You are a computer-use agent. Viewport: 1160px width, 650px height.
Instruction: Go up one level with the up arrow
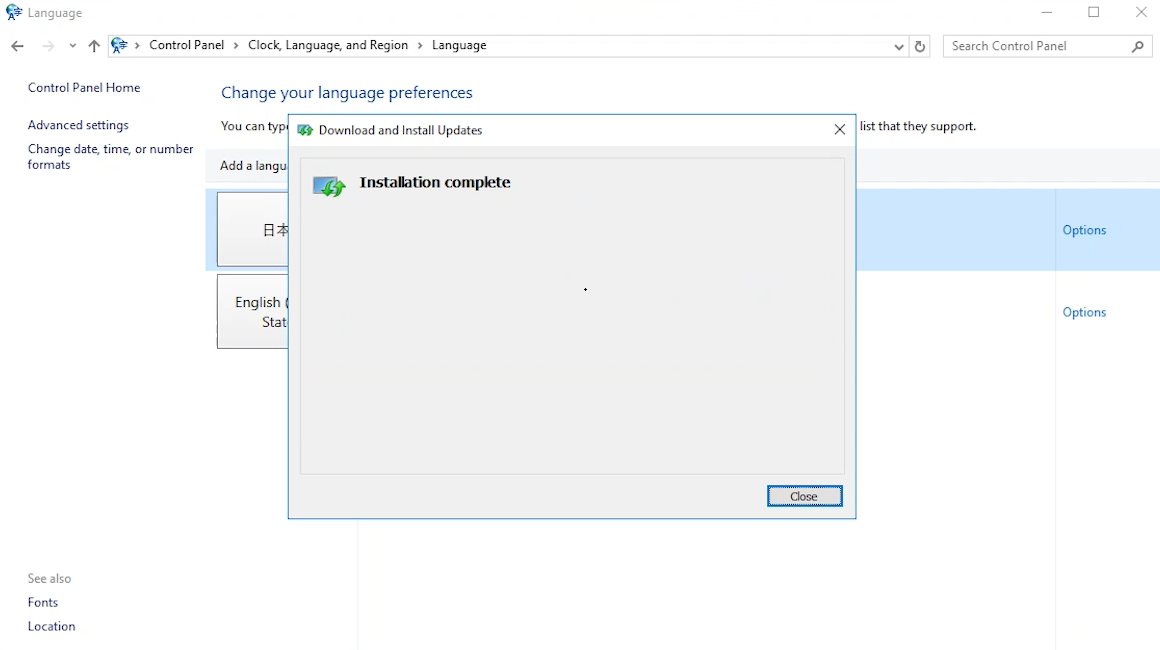[94, 46]
